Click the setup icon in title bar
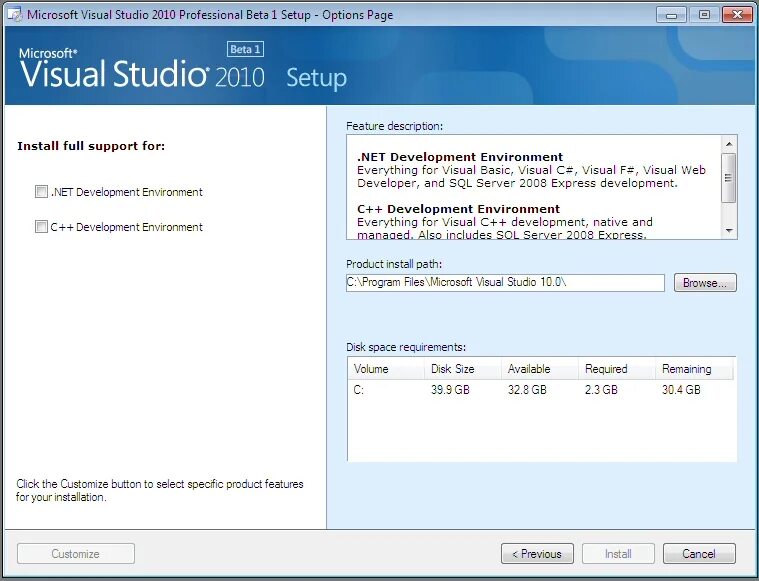 (15, 15)
